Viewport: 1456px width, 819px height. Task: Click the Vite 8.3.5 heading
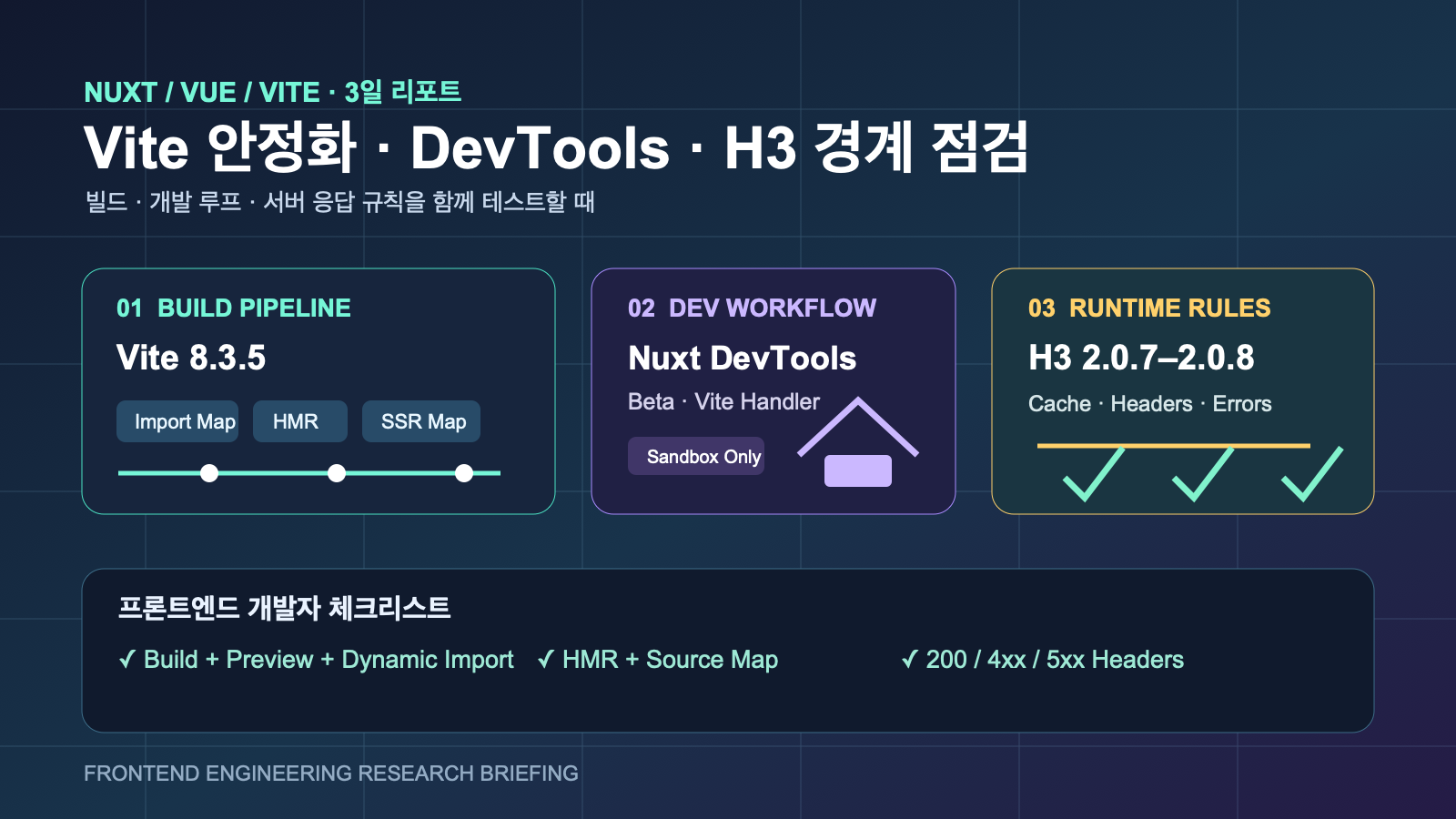tap(191, 358)
